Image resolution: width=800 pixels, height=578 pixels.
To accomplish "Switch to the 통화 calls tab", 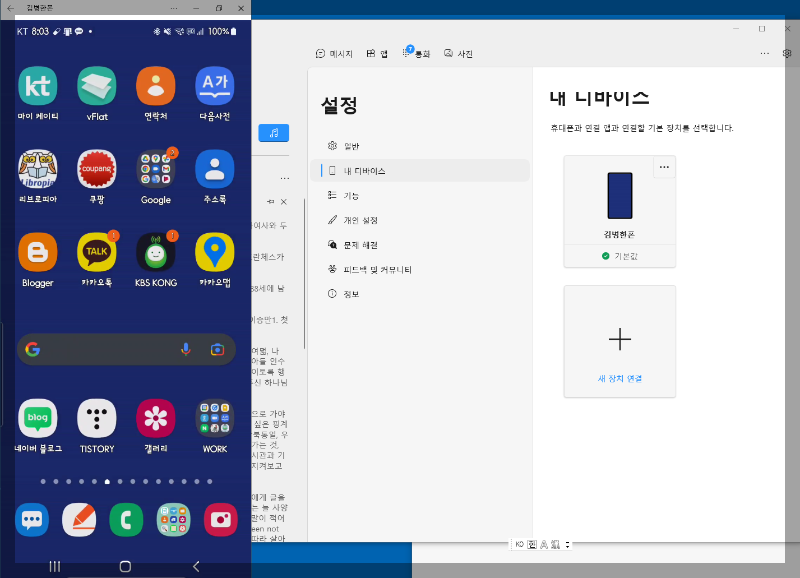I will [x=416, y=53].
